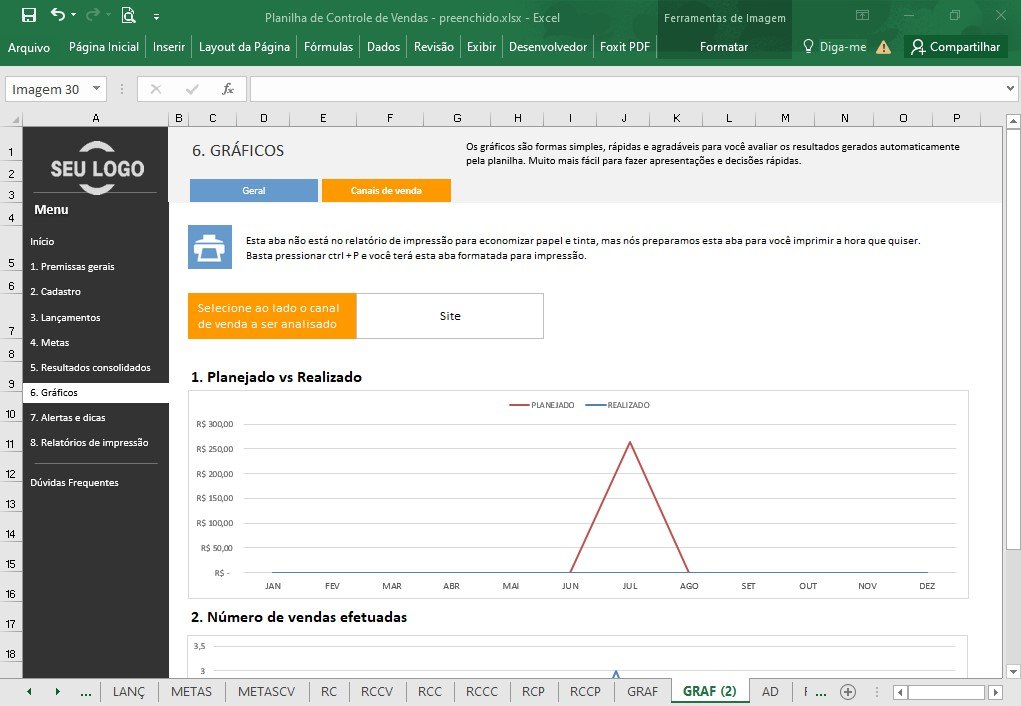Switch to the GRAF sheet tab
The image size is (1021, 706).
(x=643, y=692)
